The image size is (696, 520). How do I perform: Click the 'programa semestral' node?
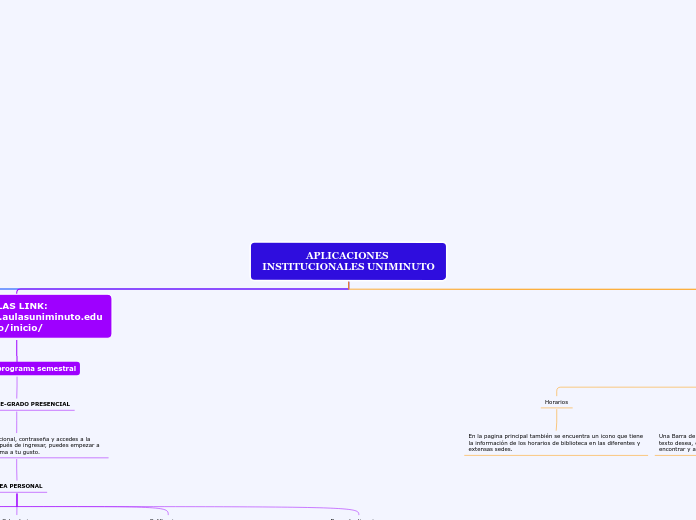point(40,369)
